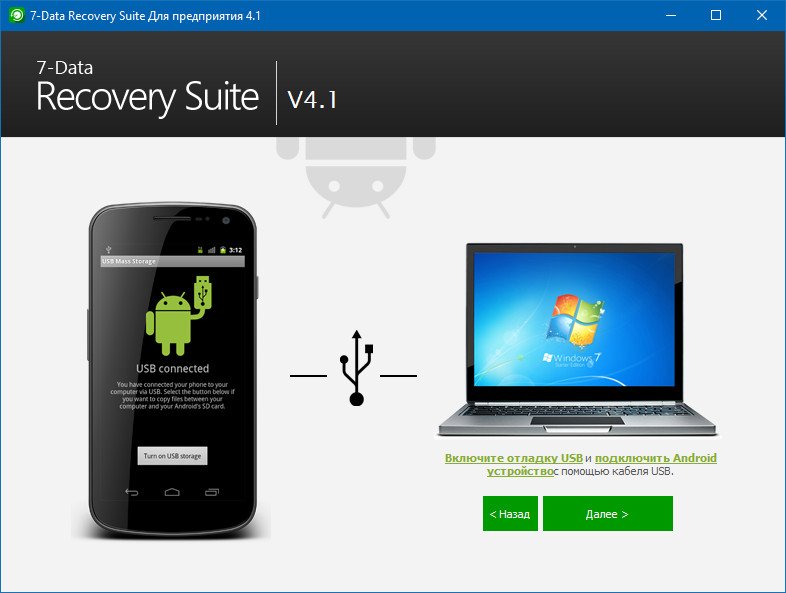Close the 7-Data Recovery Suite window
Image resolution: width=786 pixels, height=593 pixels.
[x=762, y=16]
